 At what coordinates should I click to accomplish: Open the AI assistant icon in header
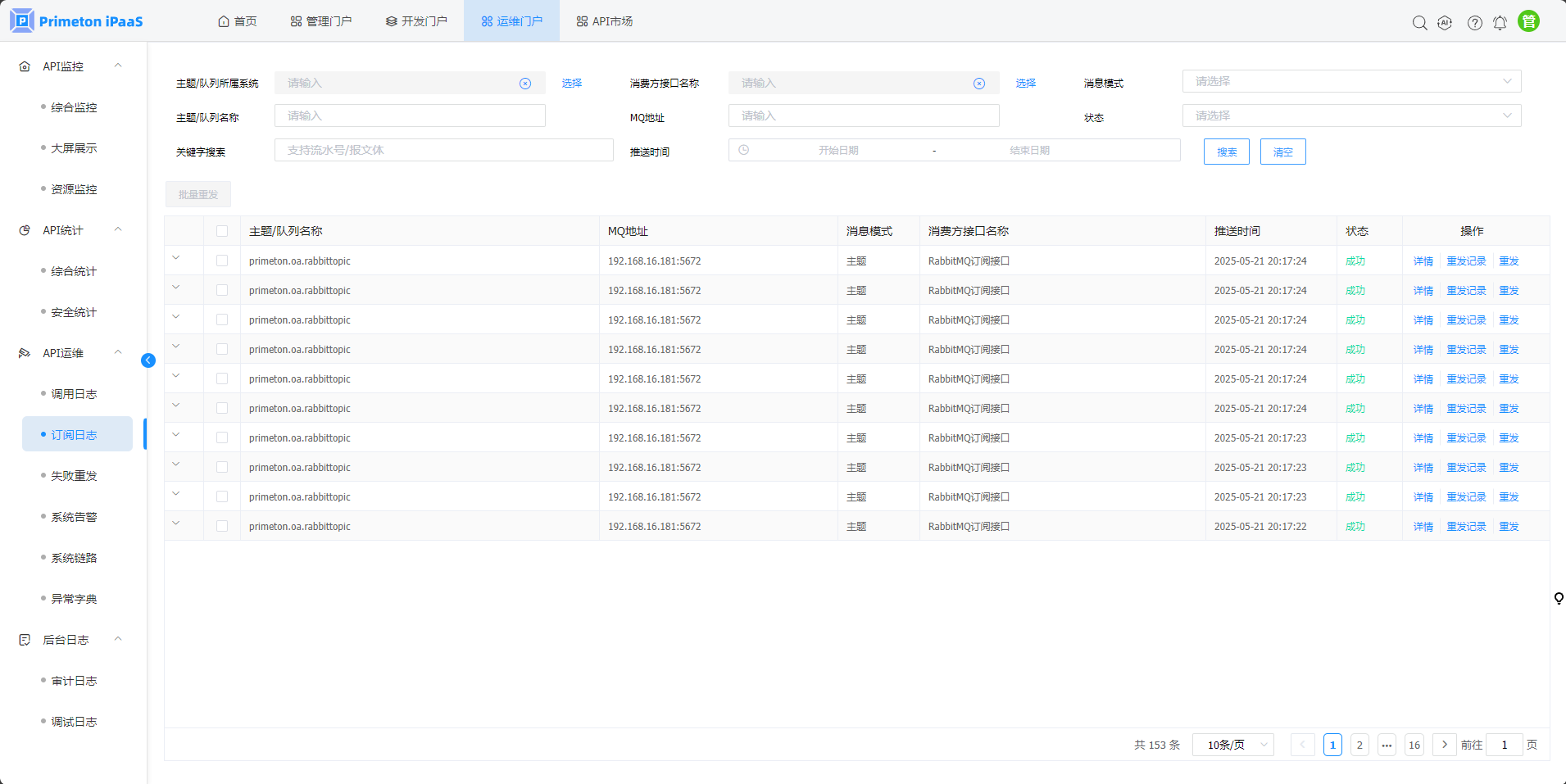coord(1445,23)
